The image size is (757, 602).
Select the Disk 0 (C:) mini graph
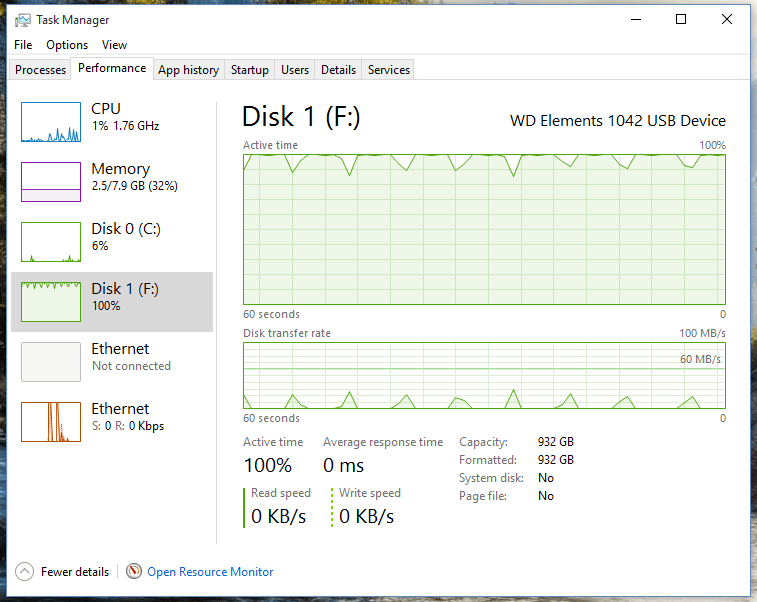[51, 241]
